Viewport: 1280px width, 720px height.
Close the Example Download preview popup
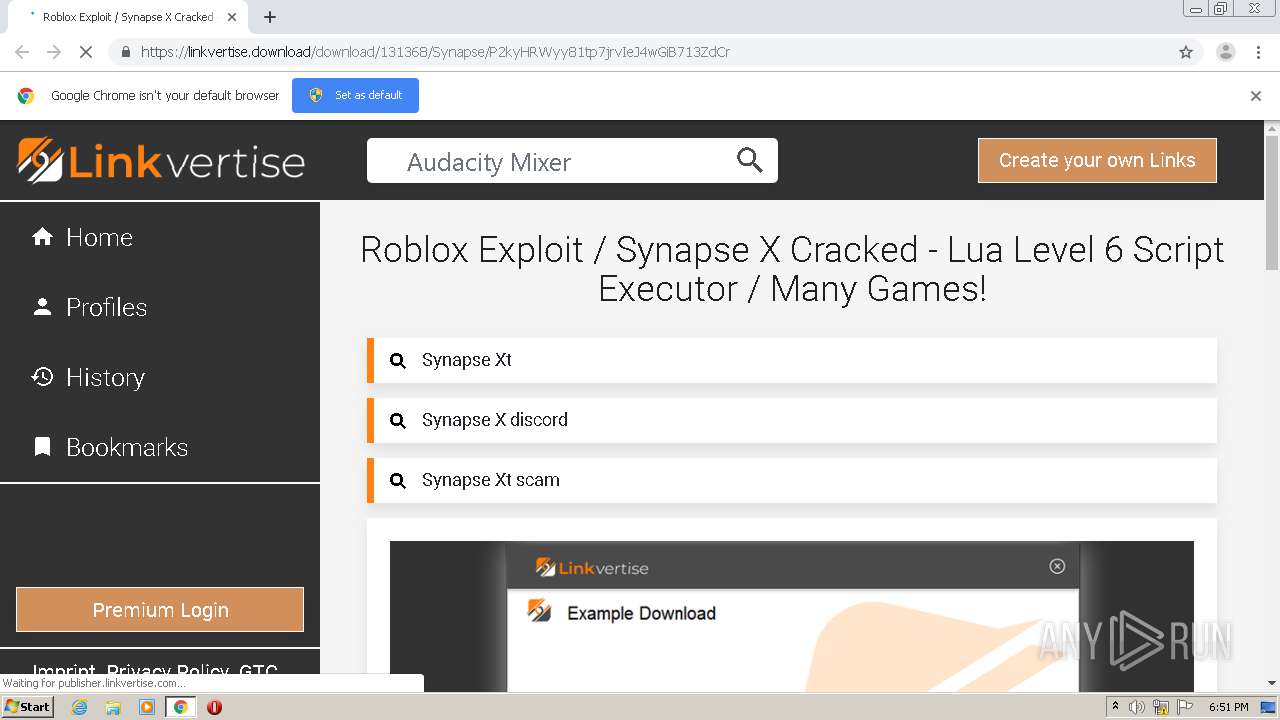(x=1057, y=566)
